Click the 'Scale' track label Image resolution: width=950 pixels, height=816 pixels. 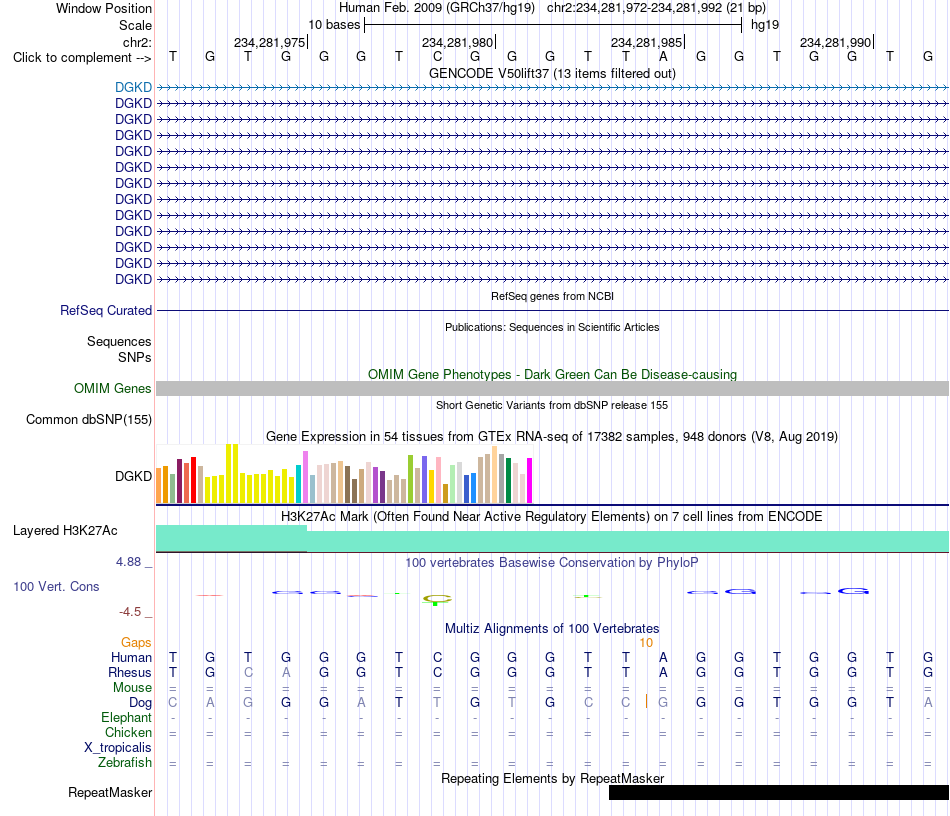(135, 25)
